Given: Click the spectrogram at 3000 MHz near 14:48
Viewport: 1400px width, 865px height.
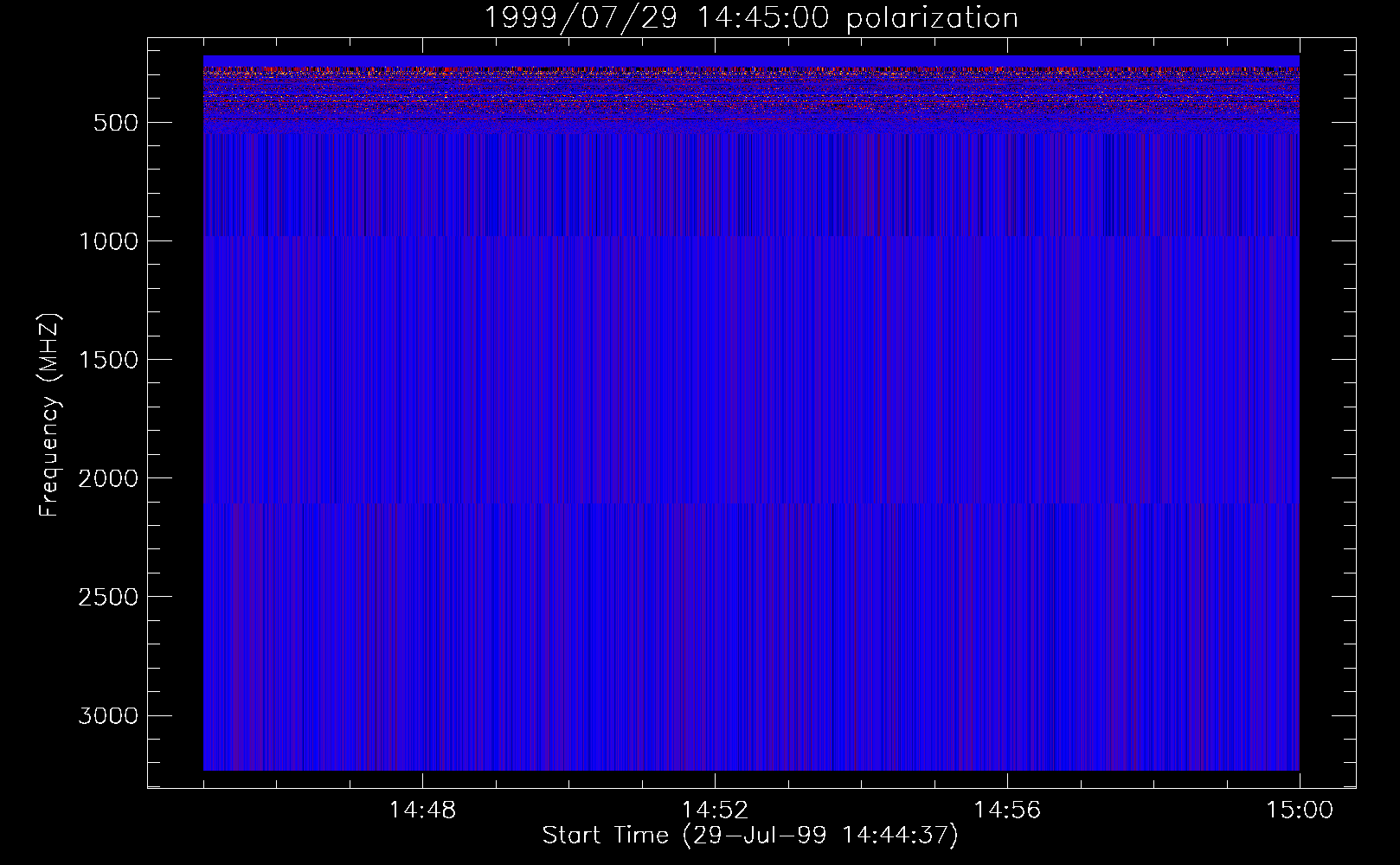Looking at the screenshot, I should click(x=421, y=714).
